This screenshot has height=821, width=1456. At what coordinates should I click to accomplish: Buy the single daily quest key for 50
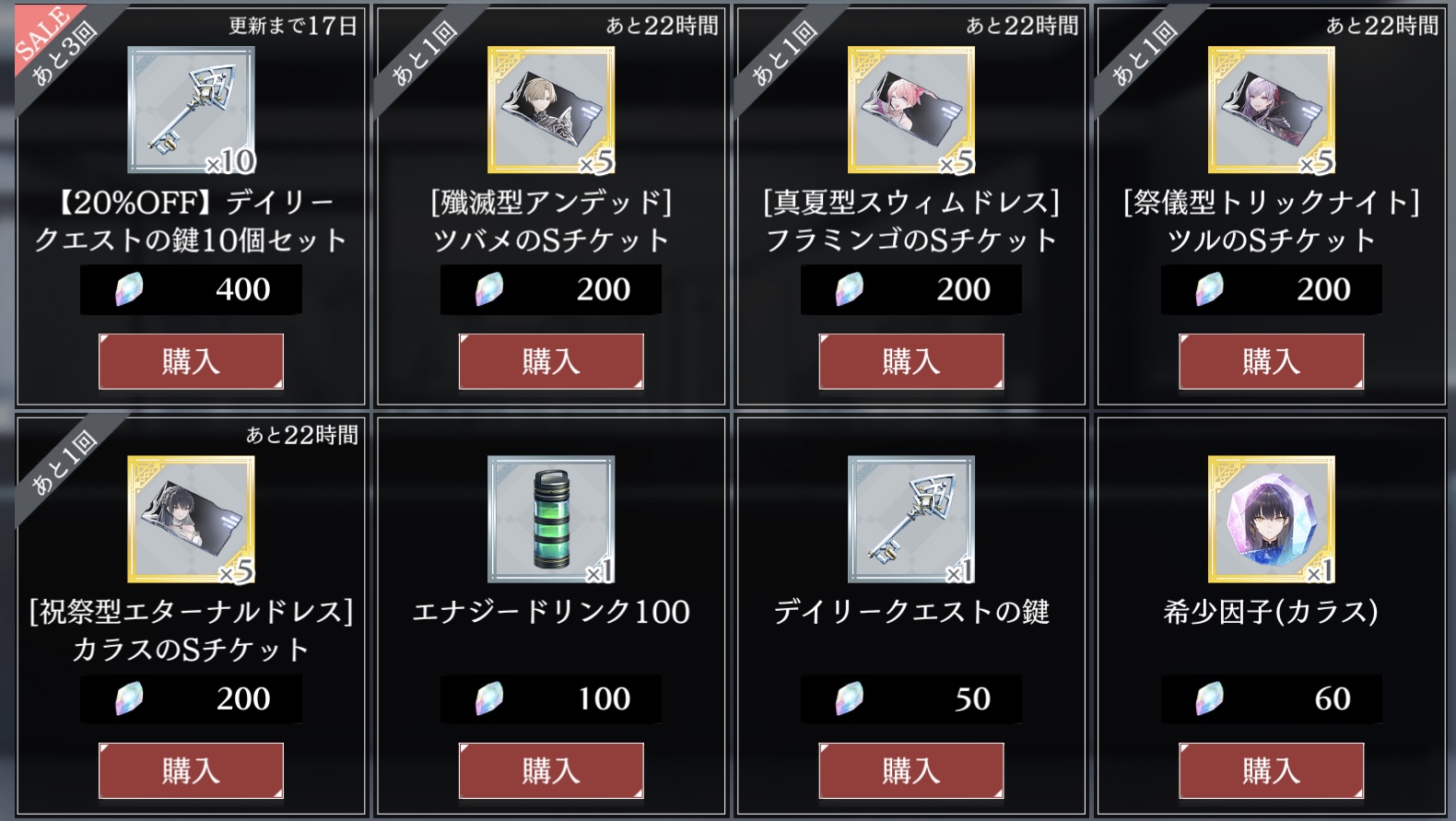point(911,770)
